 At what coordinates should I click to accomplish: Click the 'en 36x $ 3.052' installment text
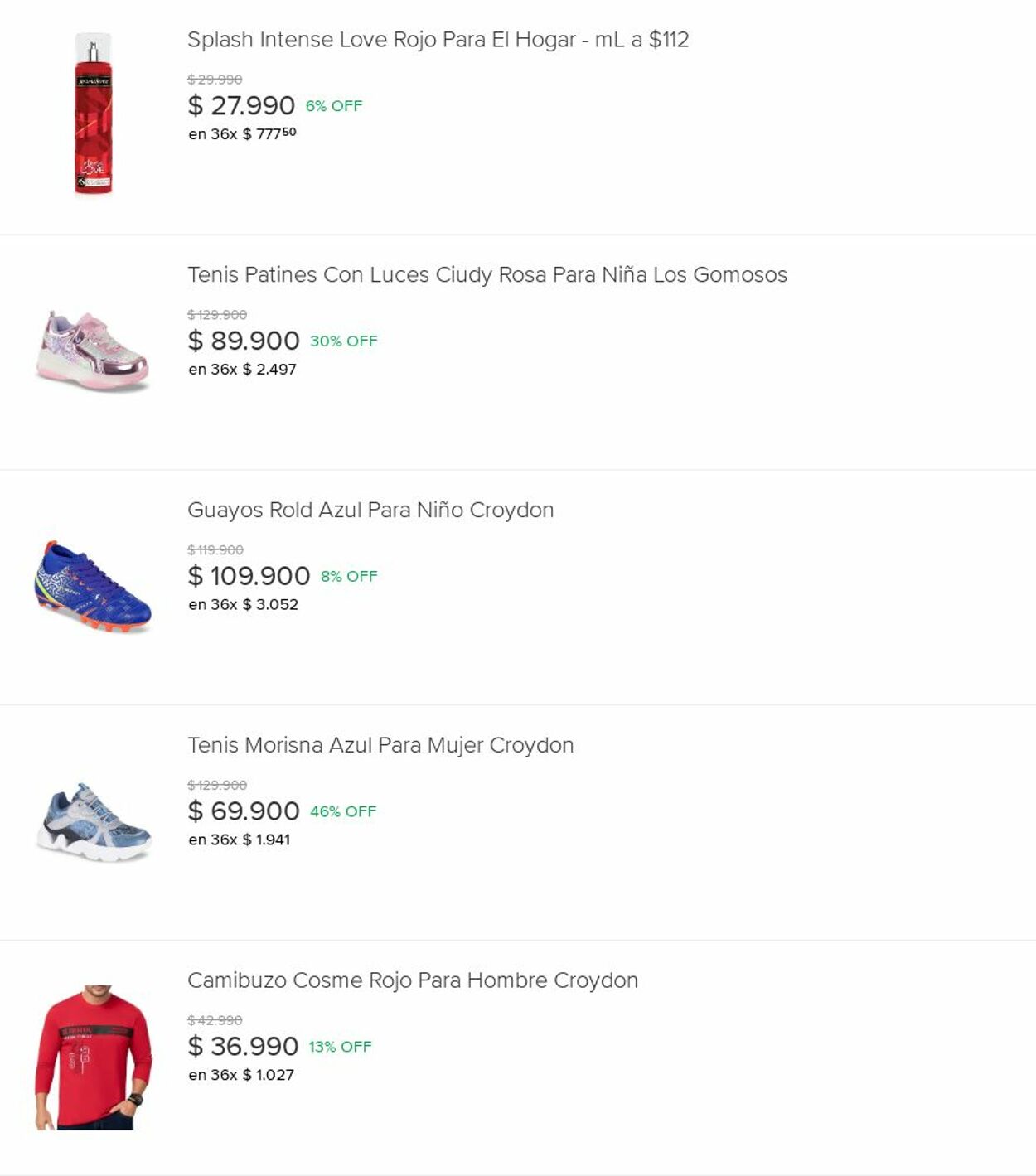[243, 605]
